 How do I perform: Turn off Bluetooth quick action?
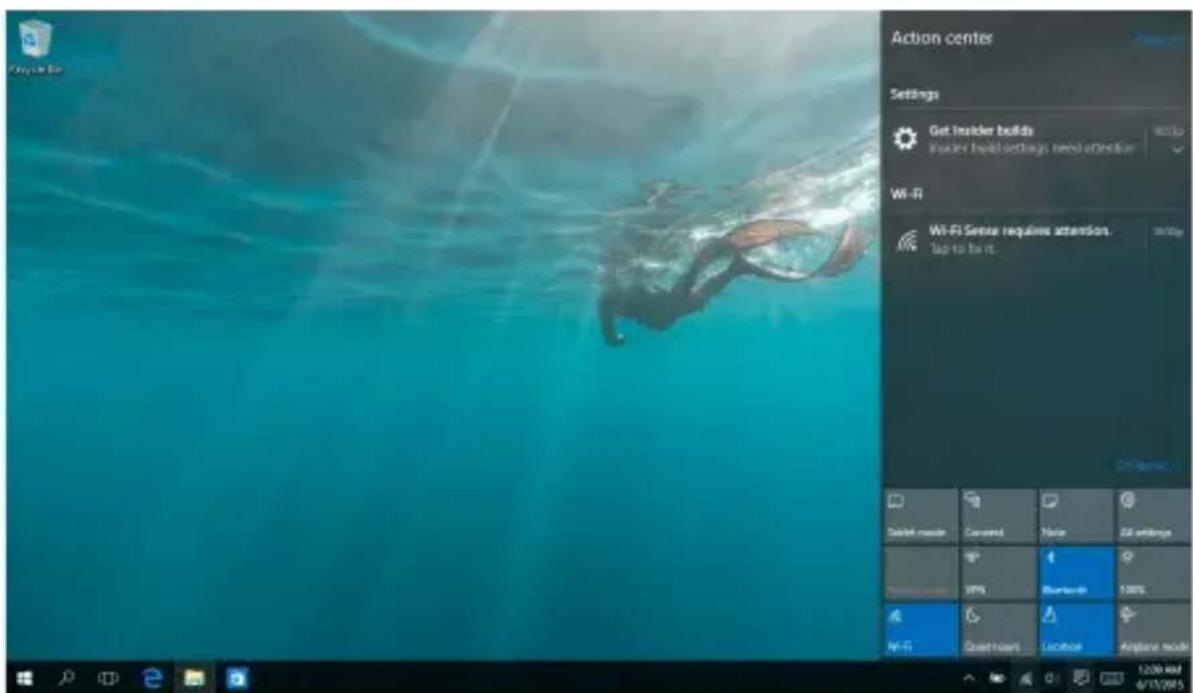[x=1076, y=573]
